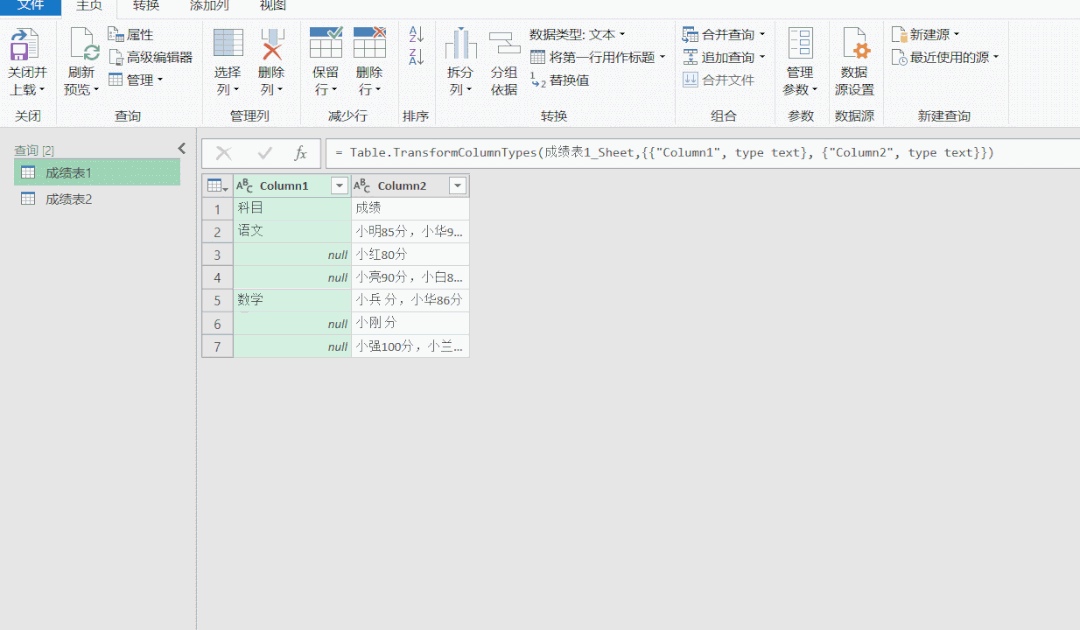Click the Remove Columns (删除列) icon
The image size is (1080, 630).
272,44
